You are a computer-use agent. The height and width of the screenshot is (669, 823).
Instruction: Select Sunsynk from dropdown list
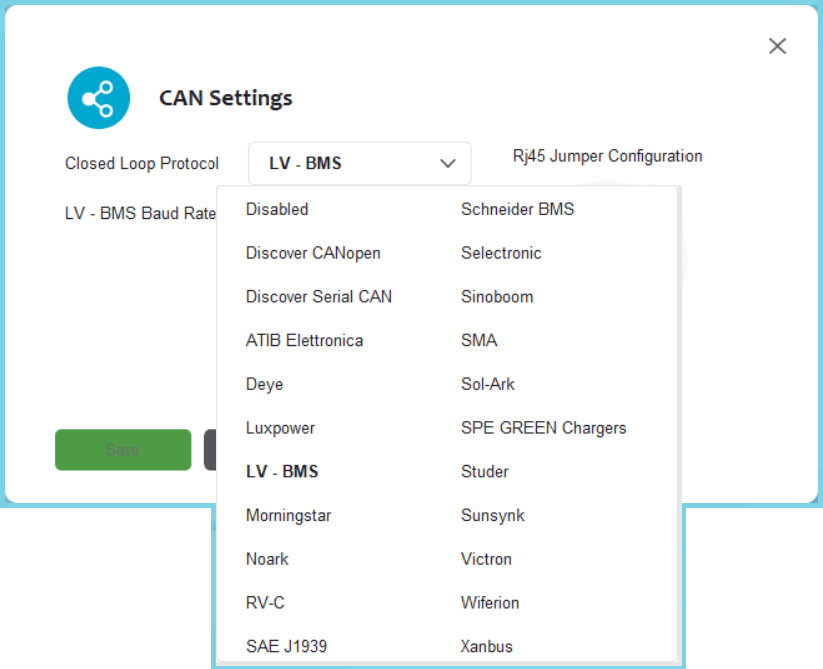click(x=493, y=515)
